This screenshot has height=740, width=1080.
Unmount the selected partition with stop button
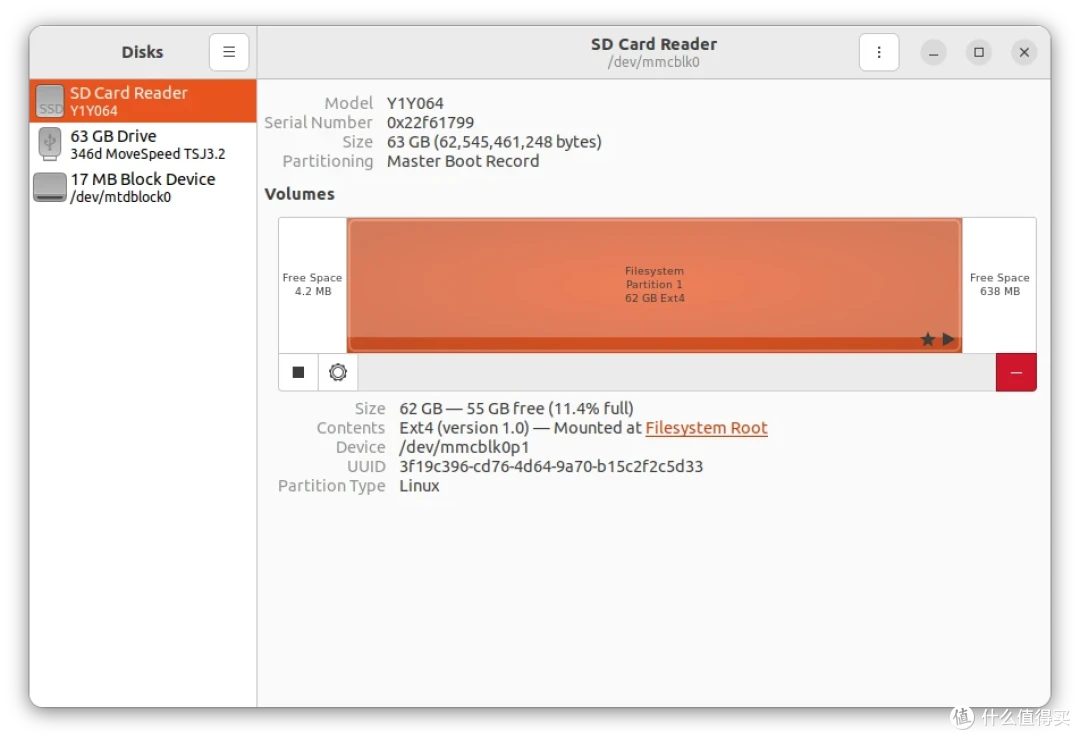pyautogui.click(x=298, y=372)
